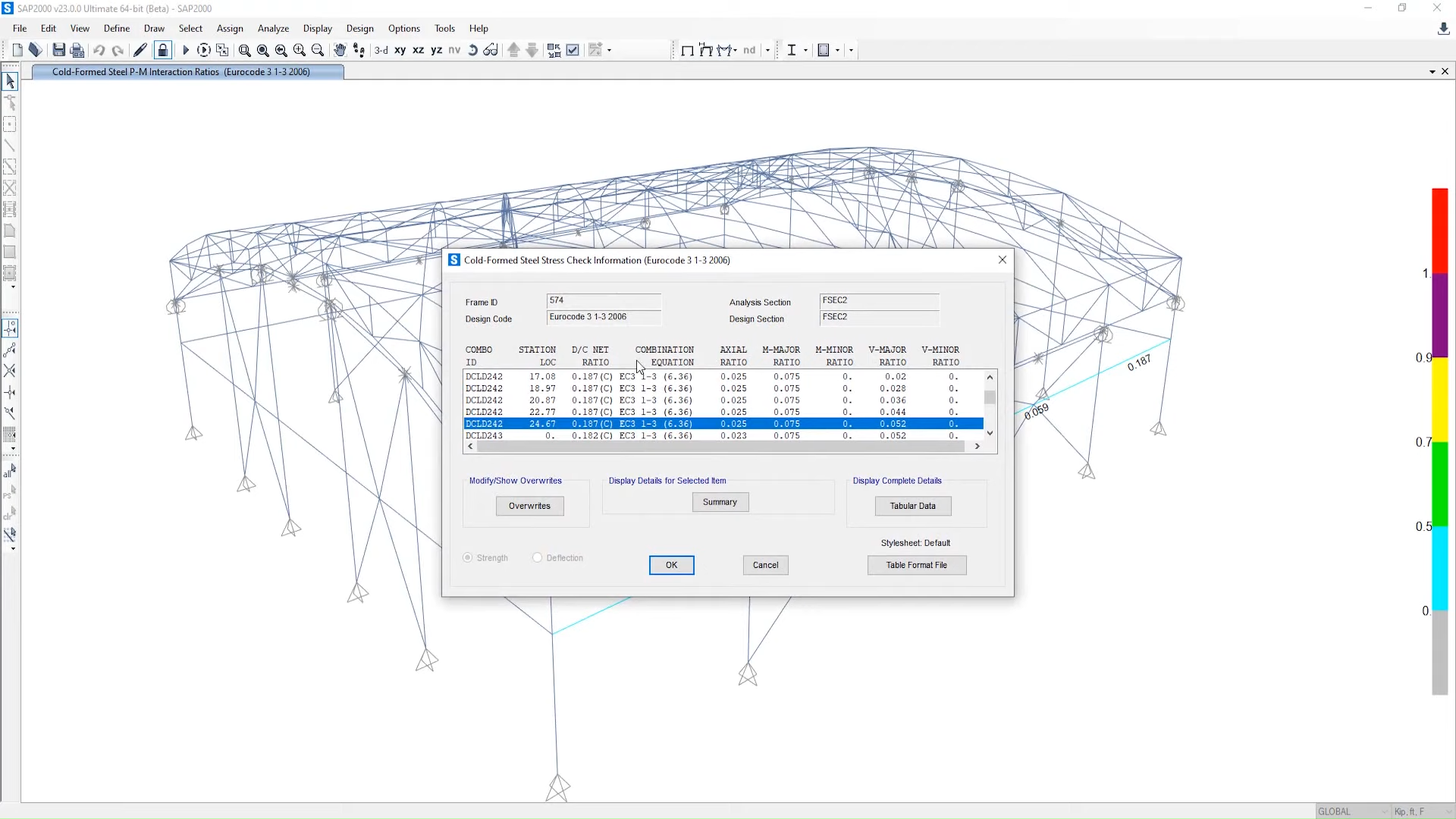Open the Define menu in menu bar
1456x819 pixels.
pyautogui.click(x=116, y=27)
